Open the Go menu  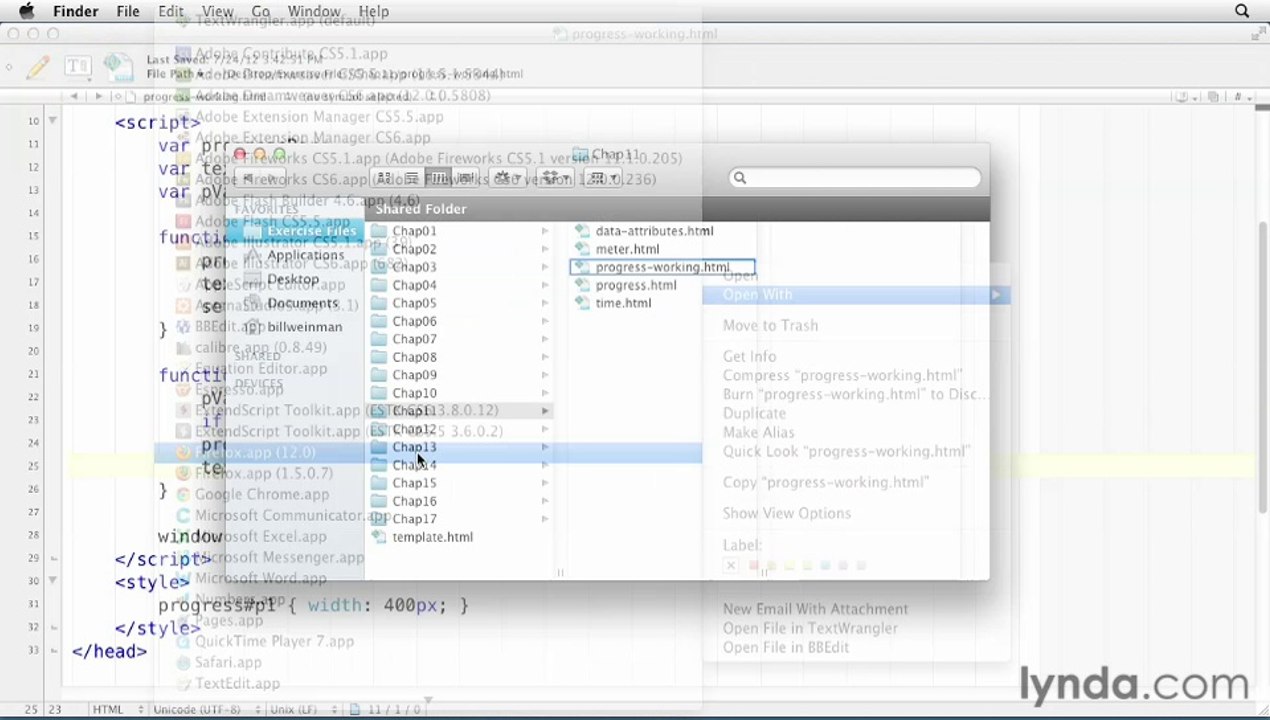click(260, 11)
